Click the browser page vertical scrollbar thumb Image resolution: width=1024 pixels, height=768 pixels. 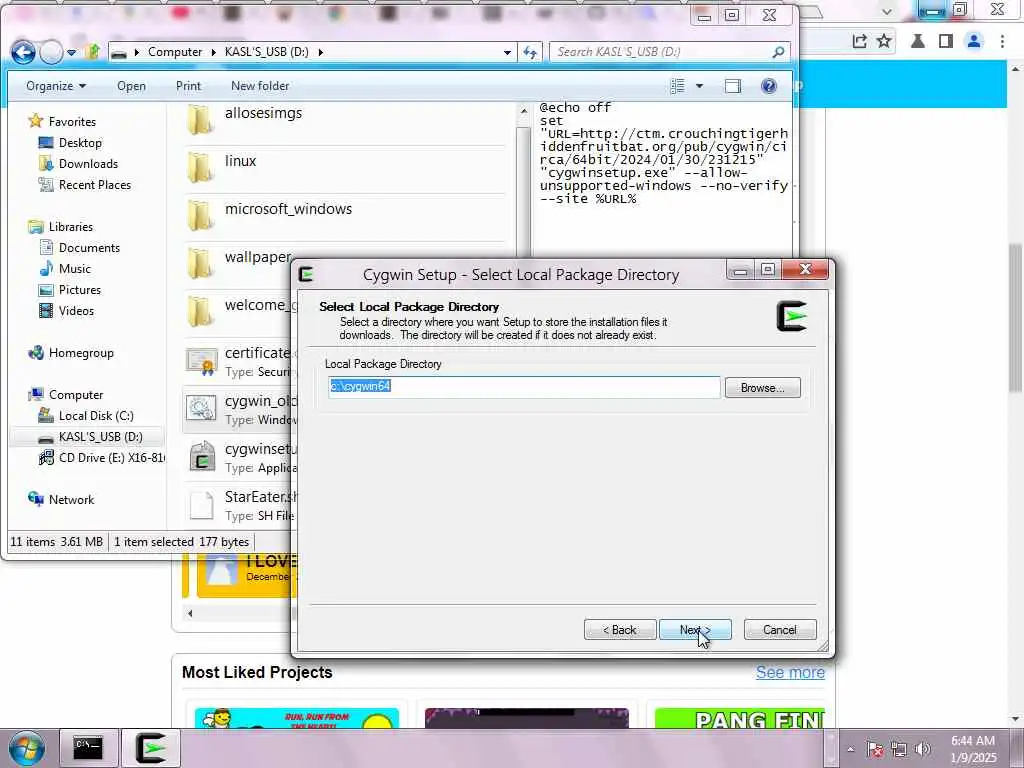tap(1016, 318)
